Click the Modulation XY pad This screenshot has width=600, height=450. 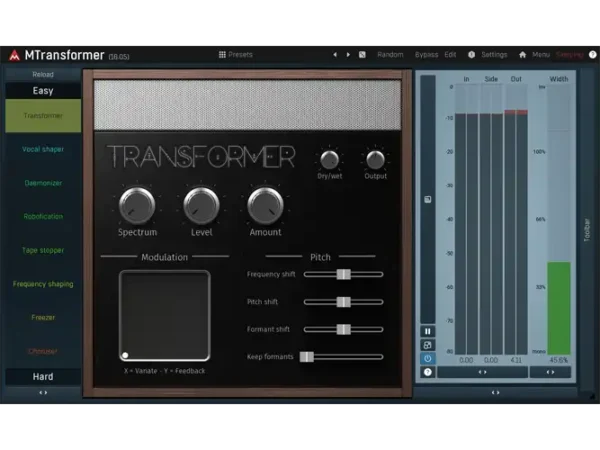pos(165,316)
